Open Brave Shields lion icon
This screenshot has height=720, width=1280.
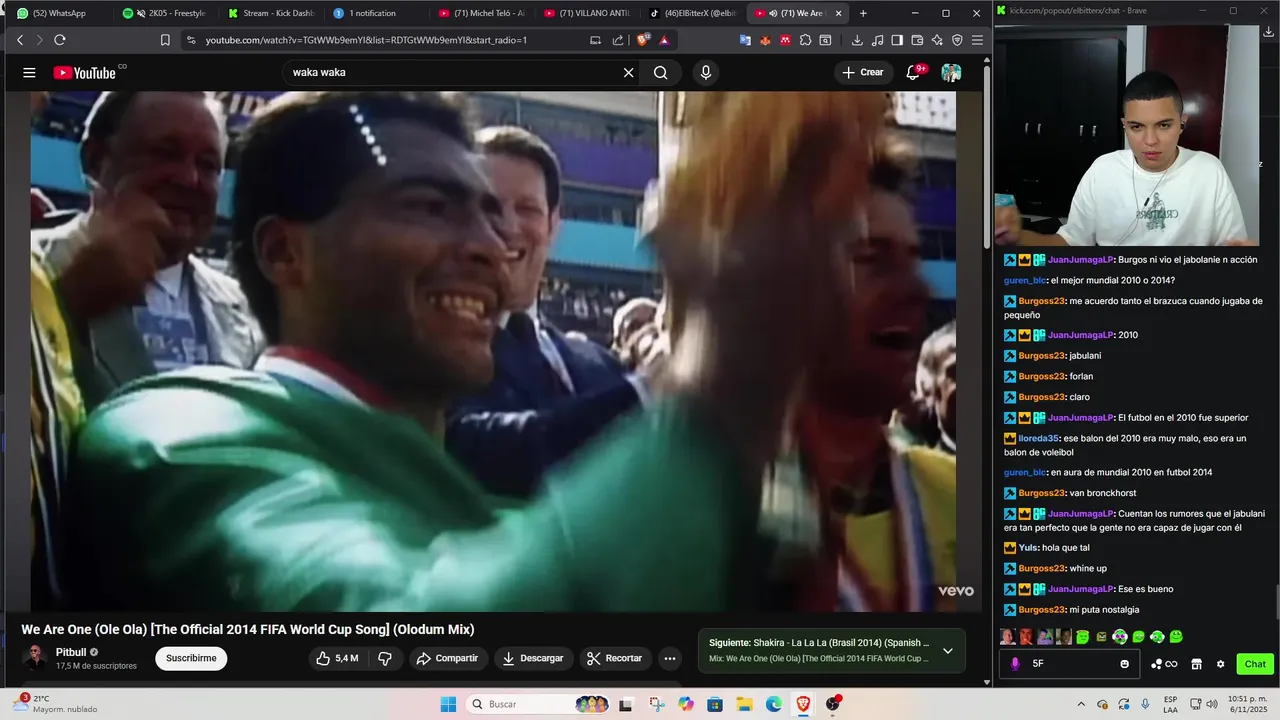[643, 40]
